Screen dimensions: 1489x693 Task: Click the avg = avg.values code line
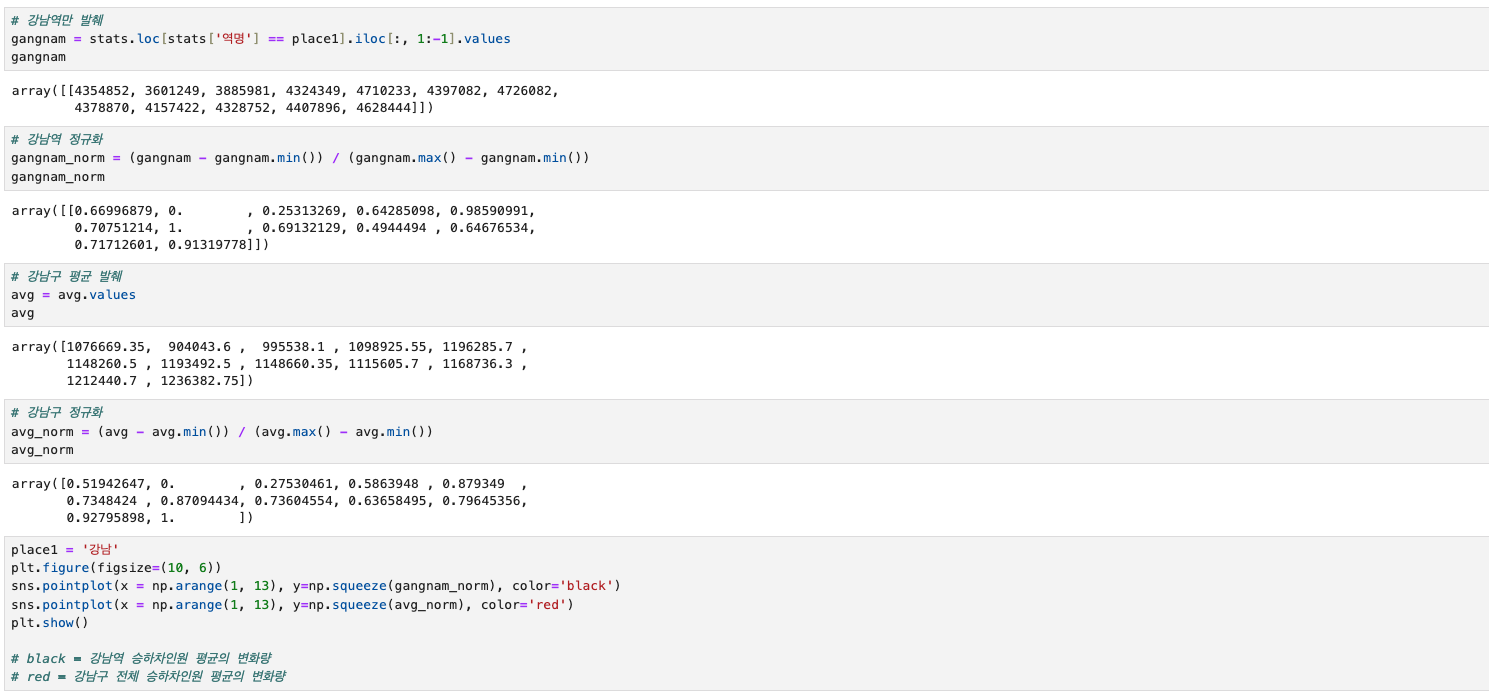point(73,295)
